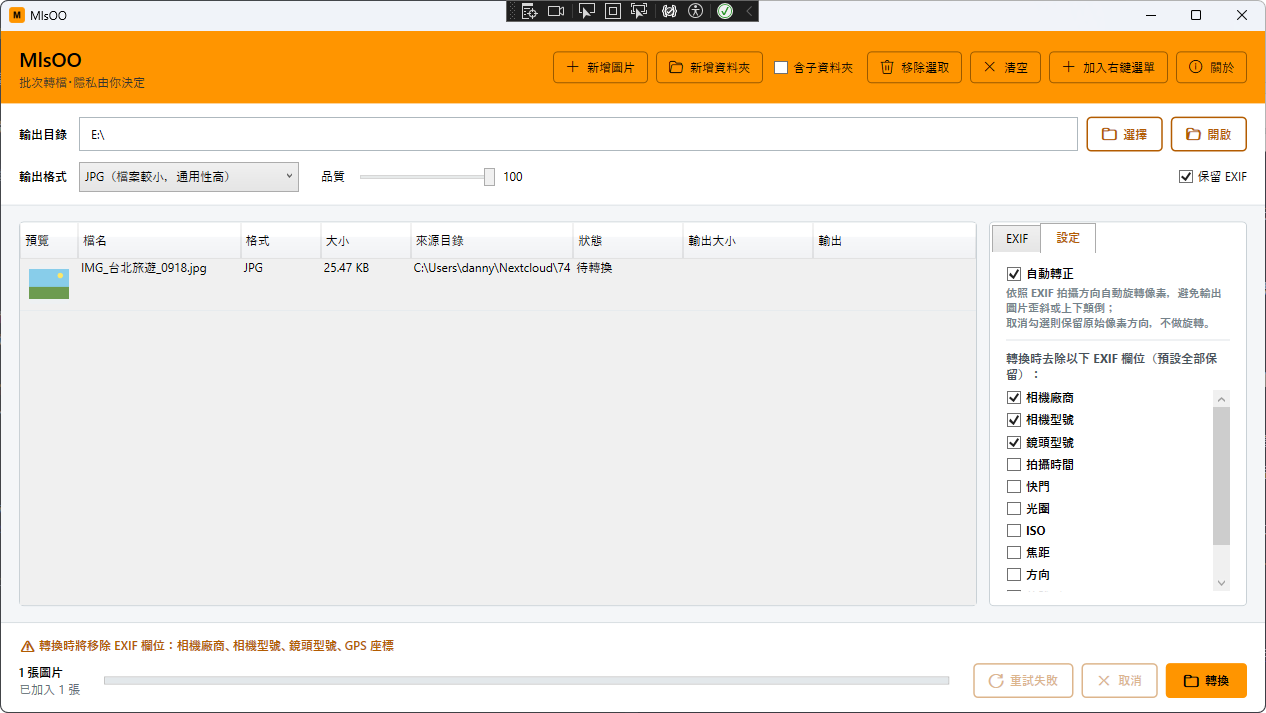Screen dimensions: 1266x713
Task: Click the 預覽 column header
Action: (50, 241)
